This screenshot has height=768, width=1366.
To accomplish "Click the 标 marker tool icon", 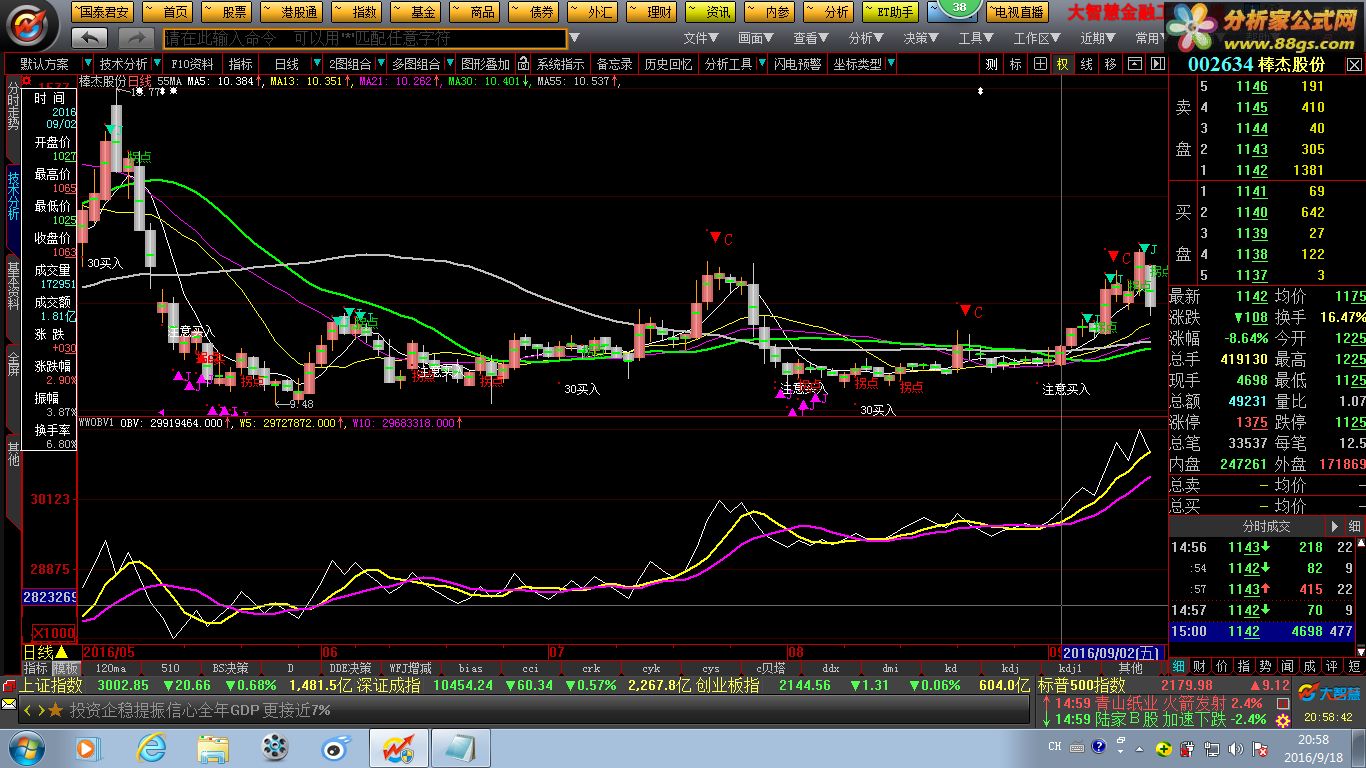I will (x=1016, y=63).
